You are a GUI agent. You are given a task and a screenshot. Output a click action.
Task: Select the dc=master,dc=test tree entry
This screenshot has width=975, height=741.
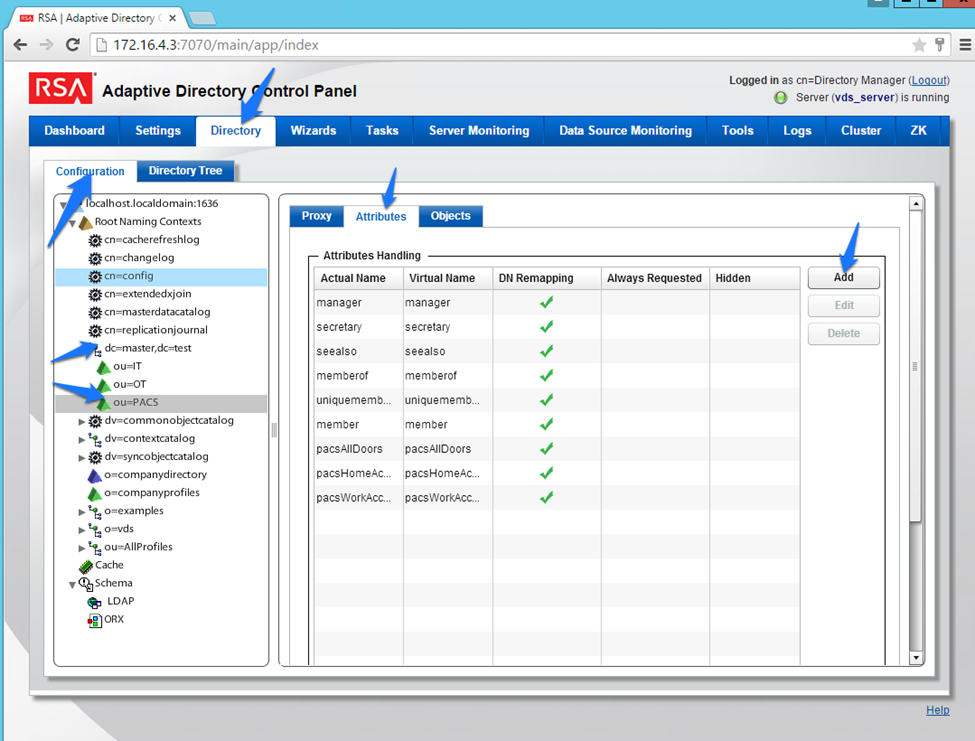click(147, 348)
